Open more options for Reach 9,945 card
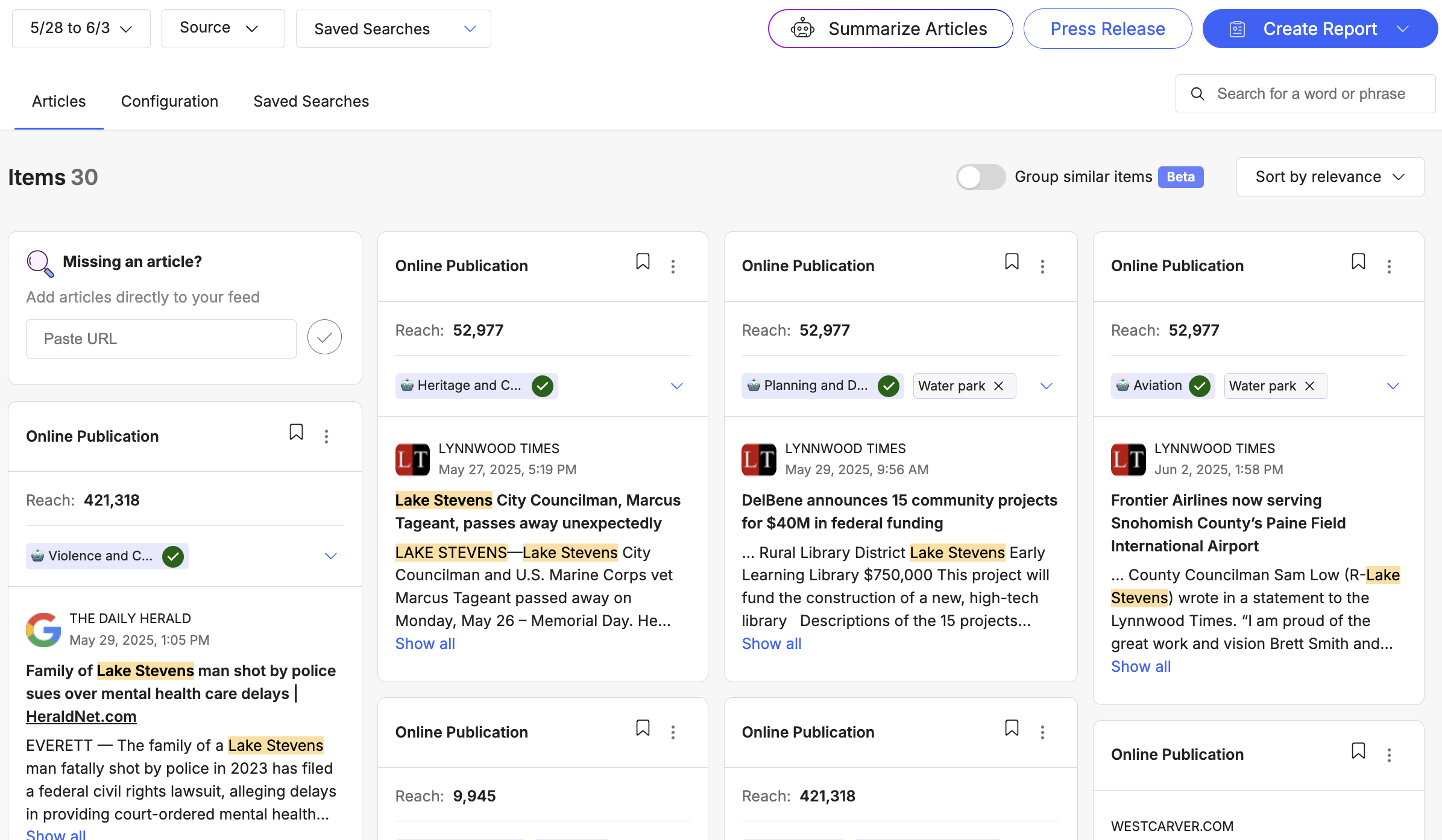This screenshot has width=1442, height=840. click(673, 732)
